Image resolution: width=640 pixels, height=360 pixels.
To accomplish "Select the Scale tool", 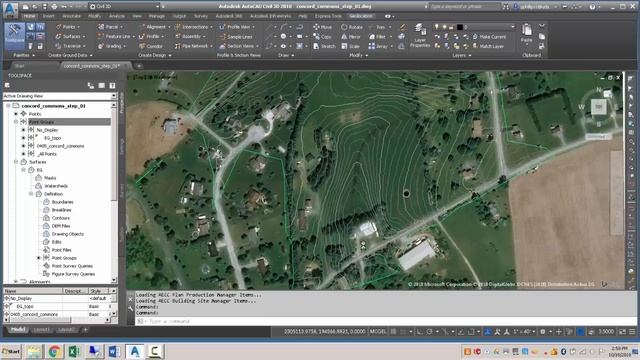I will point(351,46).
